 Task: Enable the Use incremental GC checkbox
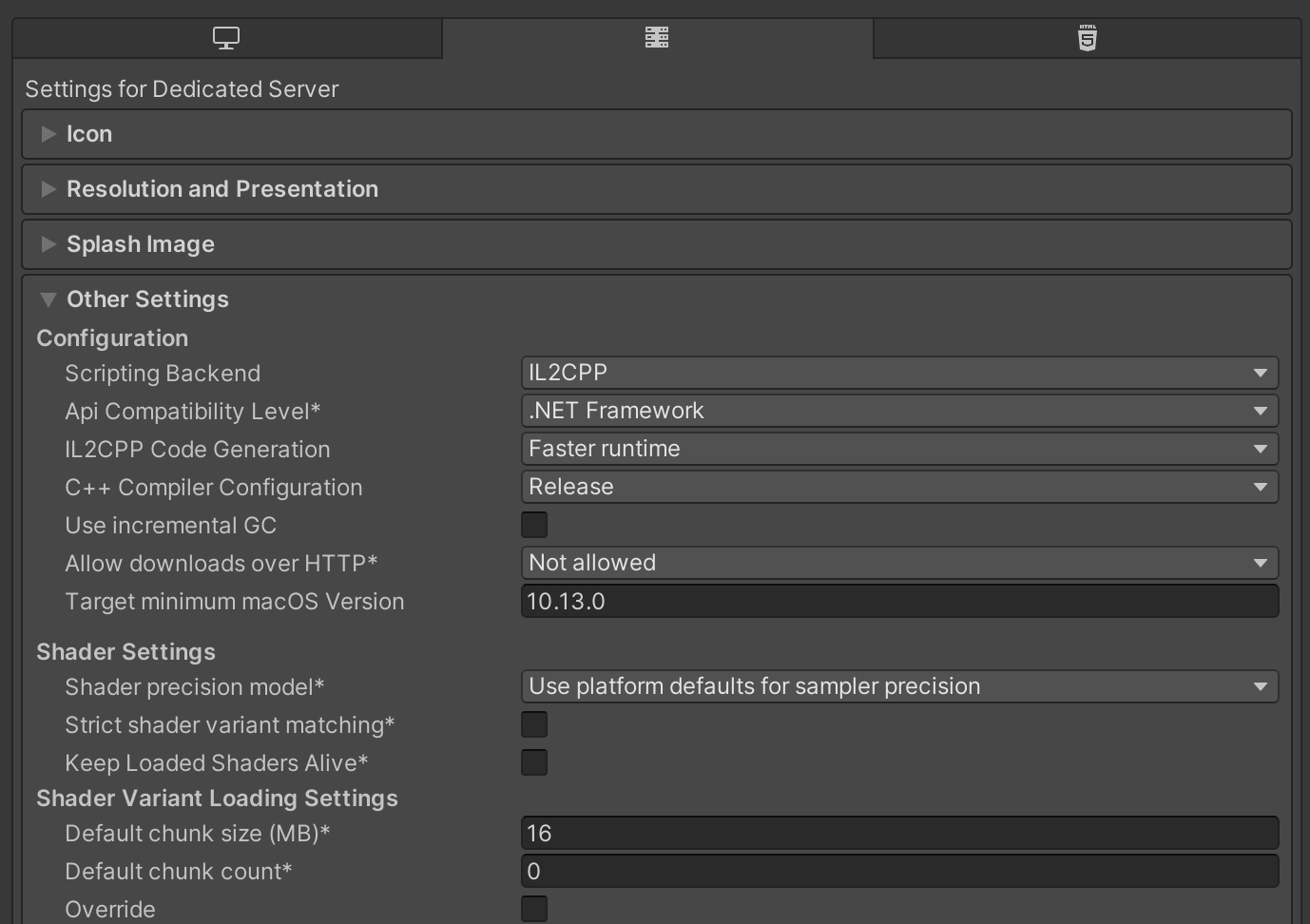[534, 525]
